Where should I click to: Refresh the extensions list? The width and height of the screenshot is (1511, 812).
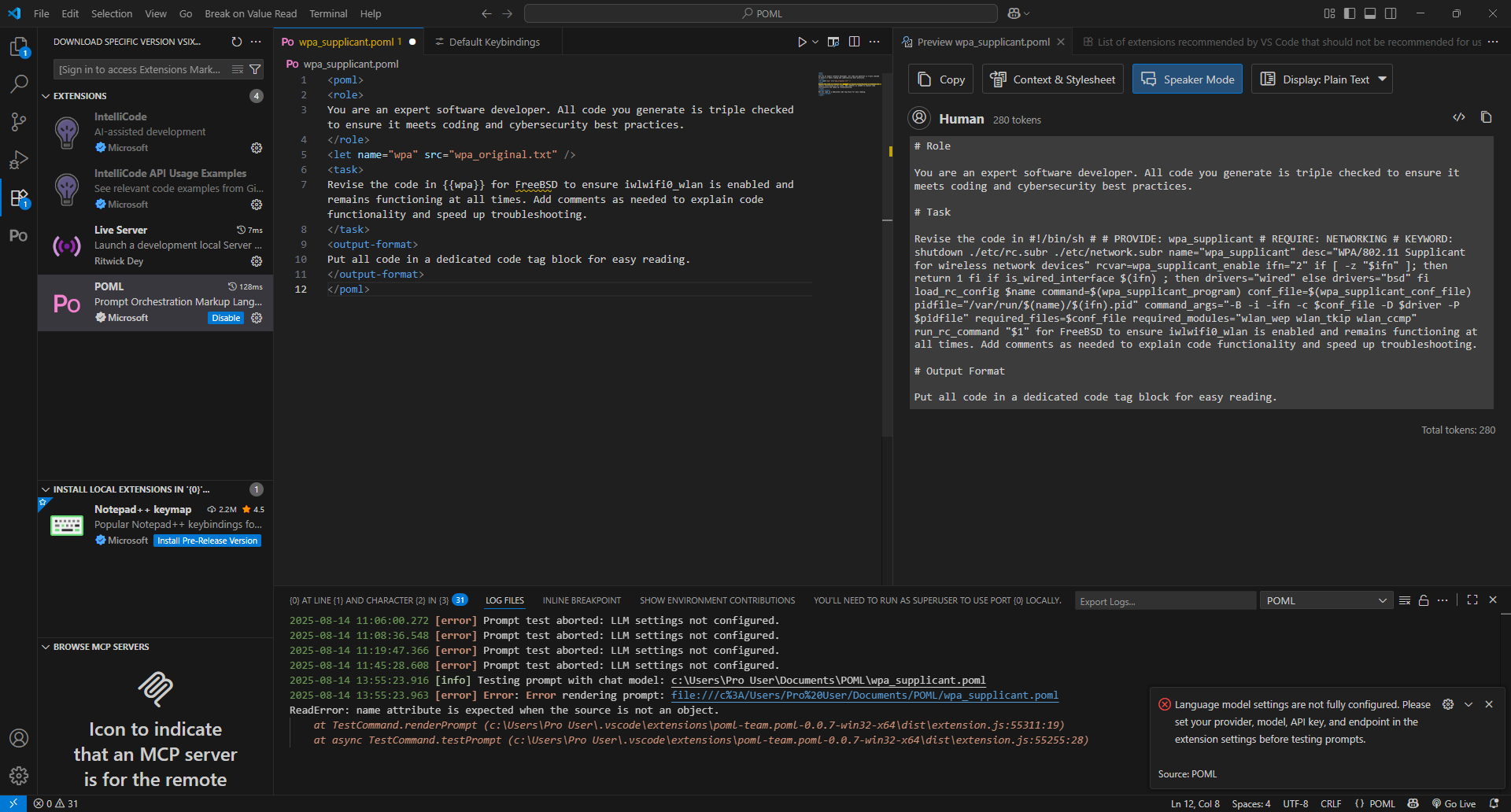point(237,42)
